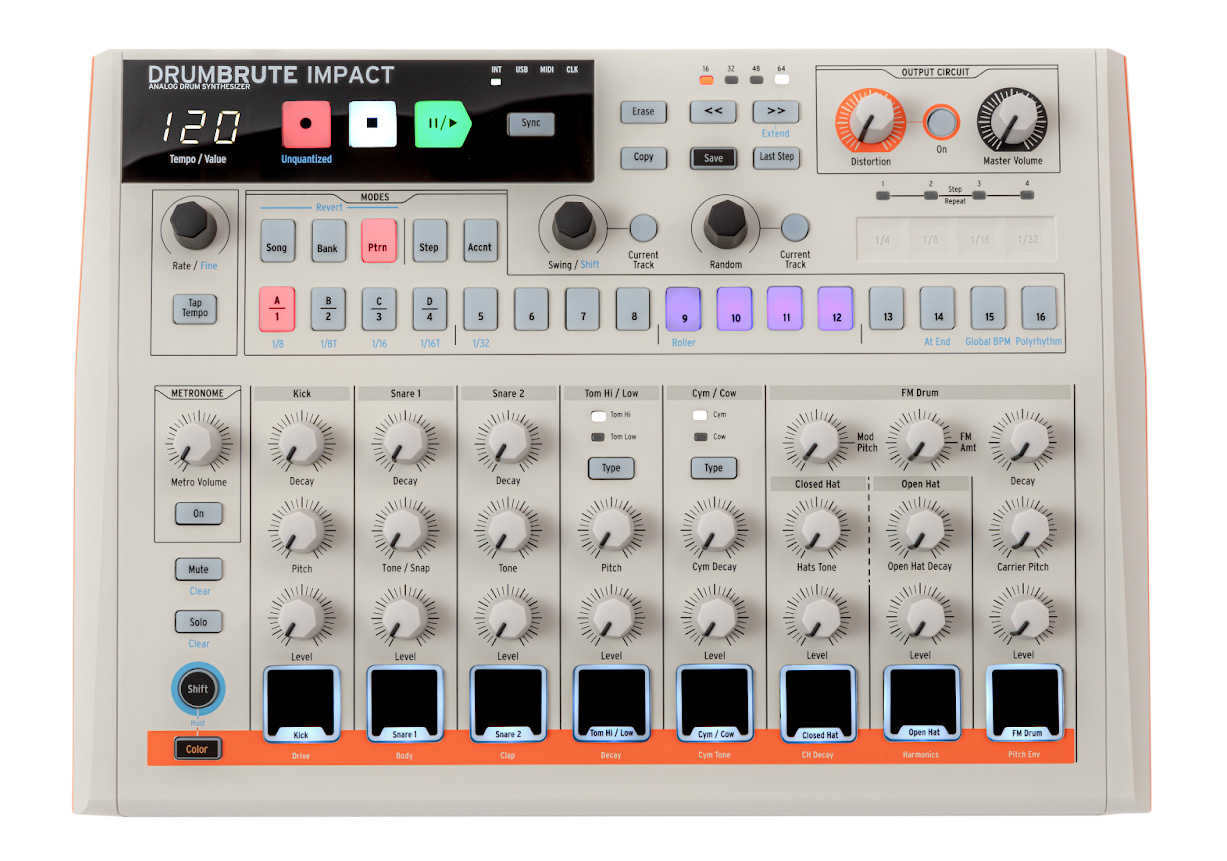1227x861 pixels.
Task: Click the Save button
Action: point(713,157)
